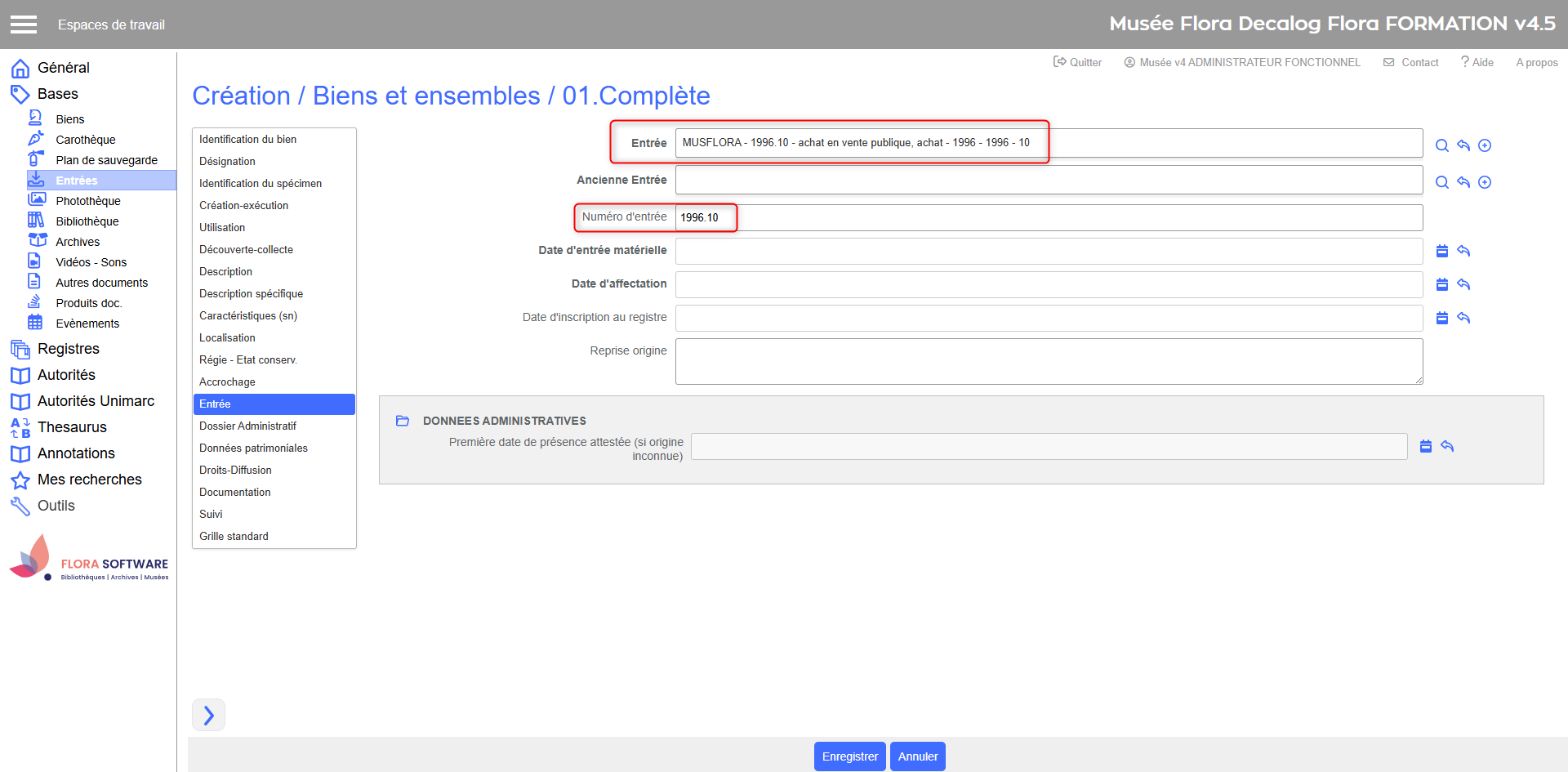Open calendar for Date d'entrée matérielle

pyautogui.click(x=1441, y=251)
